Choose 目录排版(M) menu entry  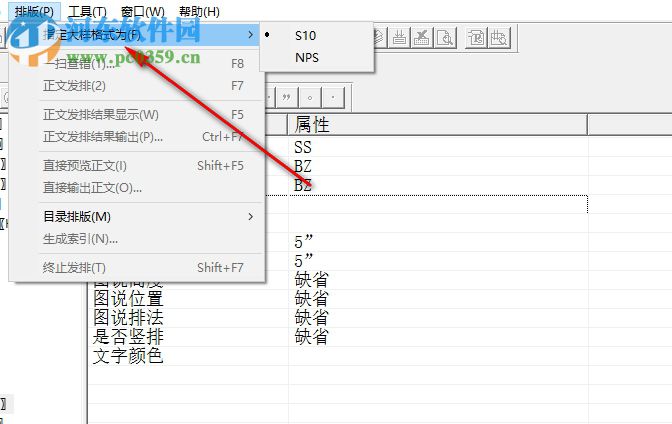(x=136, y=217)
